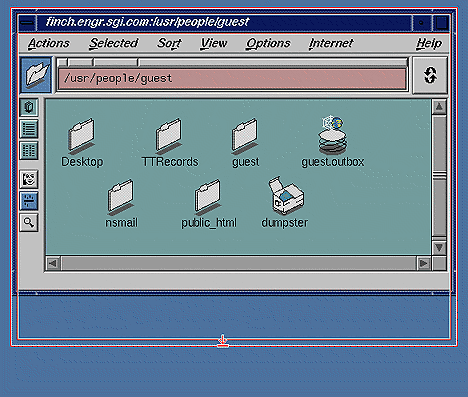Switch to column view in the sidebar
The height and width of the screenshot is (397, 468).
point(29,151)
